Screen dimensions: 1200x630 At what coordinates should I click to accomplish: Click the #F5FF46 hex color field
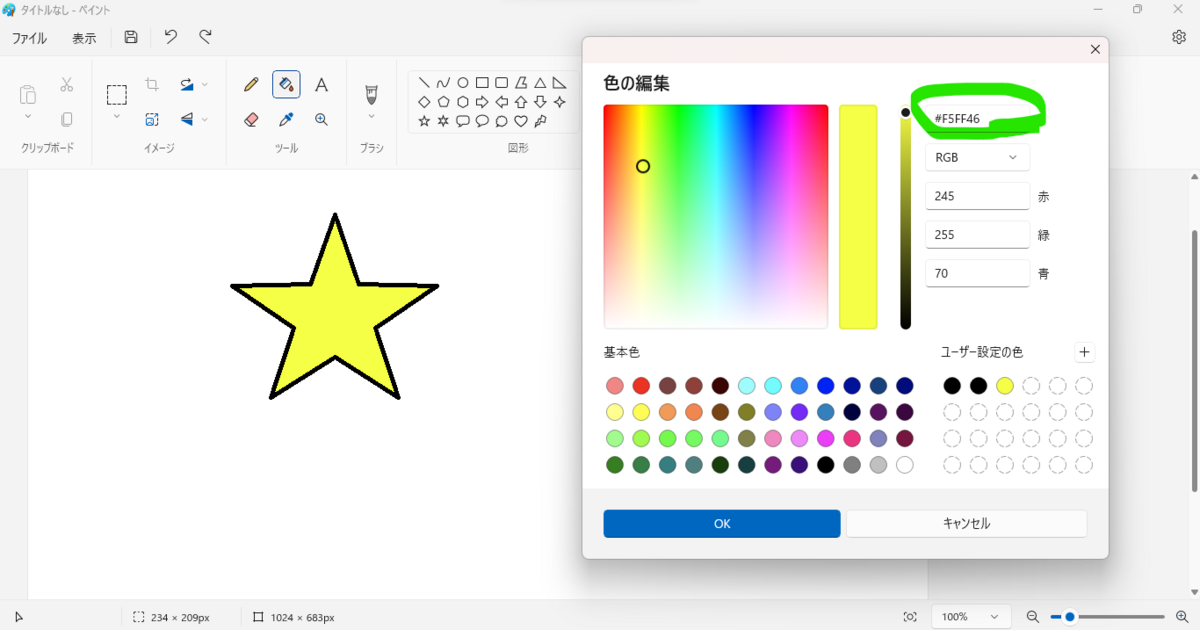977,118
